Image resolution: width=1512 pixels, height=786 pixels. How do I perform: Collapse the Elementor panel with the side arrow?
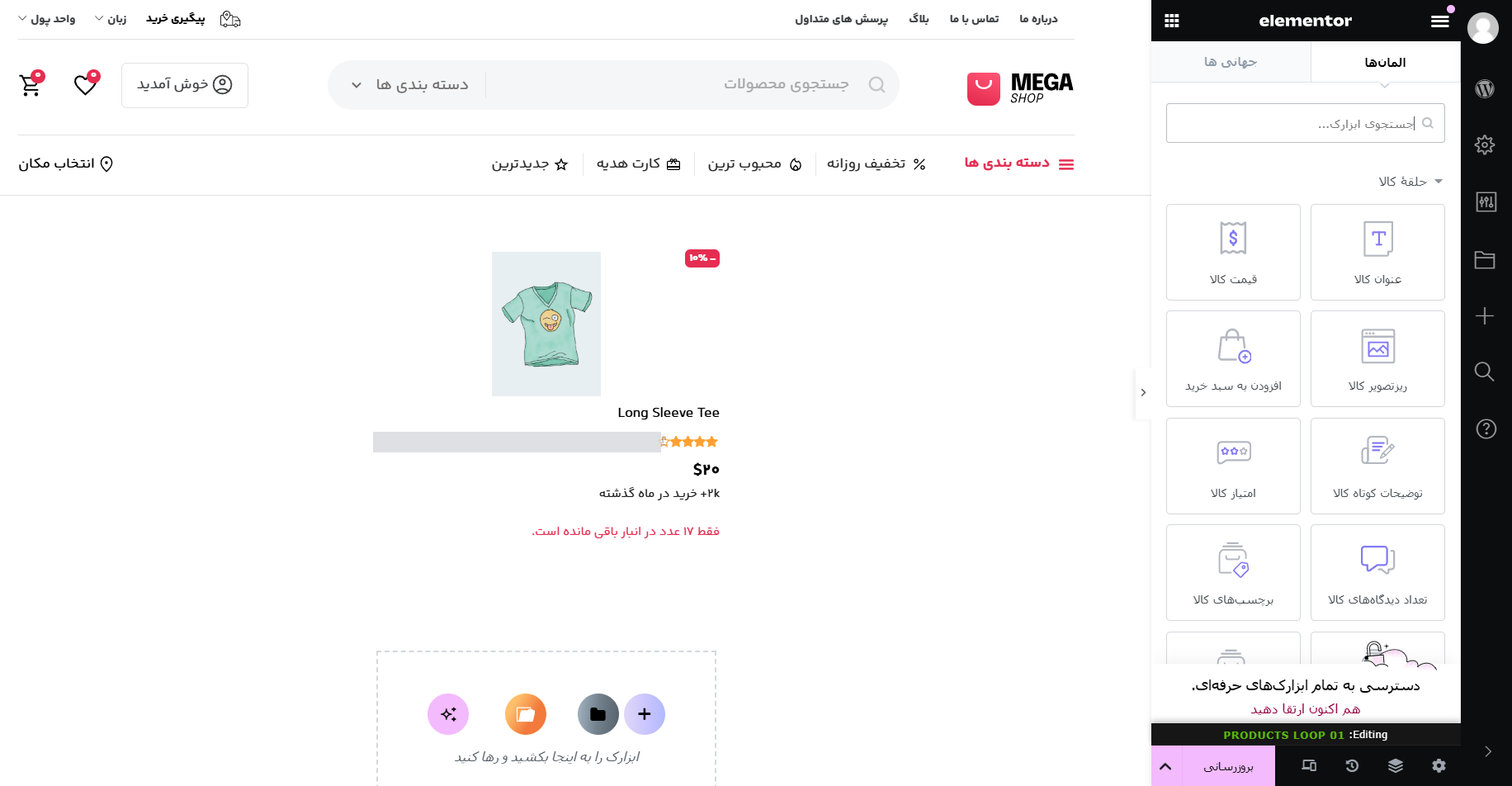(1143, 393)
